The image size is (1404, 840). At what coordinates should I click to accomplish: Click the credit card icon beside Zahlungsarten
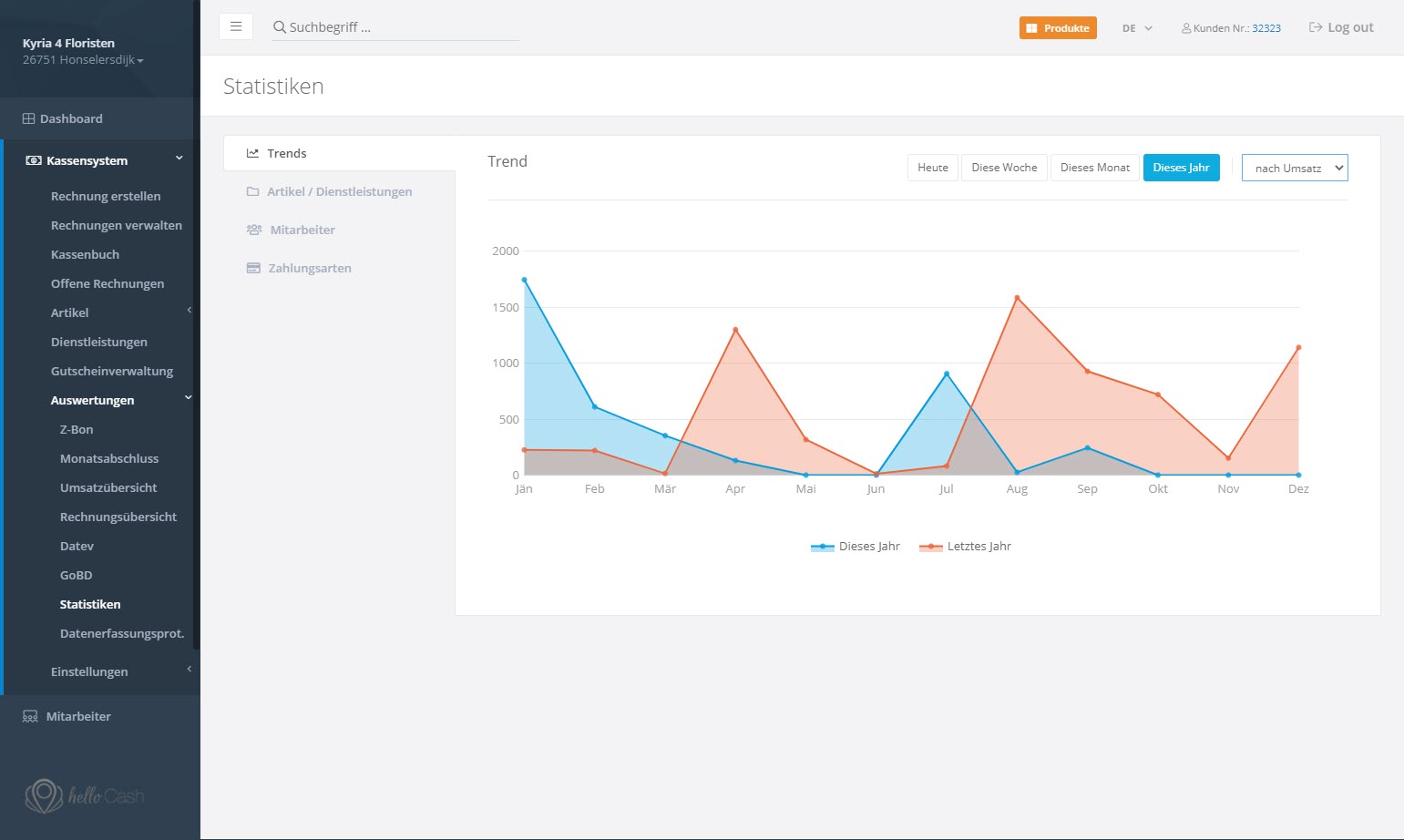[x=253, y=268]
